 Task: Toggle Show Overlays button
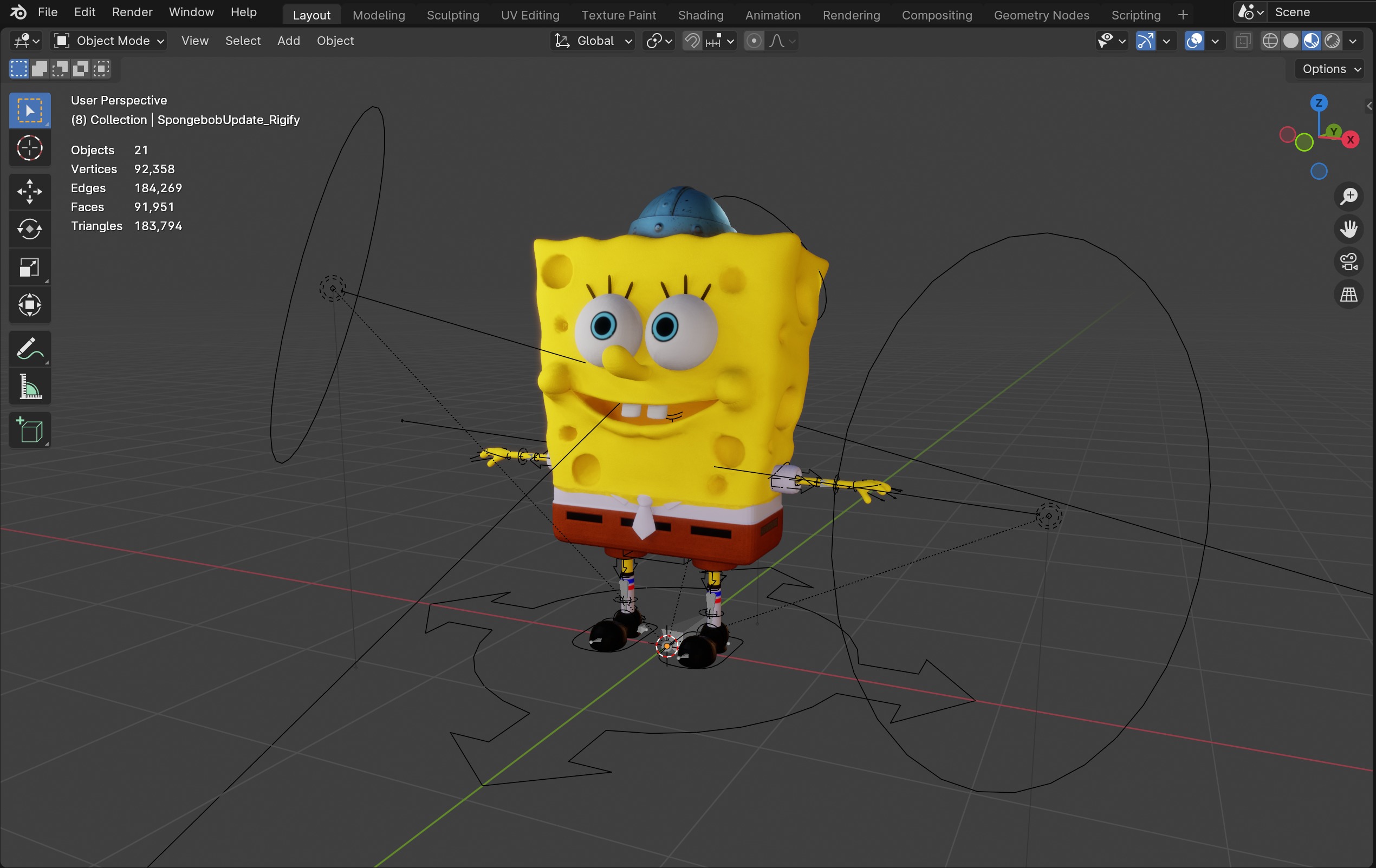1195,41
